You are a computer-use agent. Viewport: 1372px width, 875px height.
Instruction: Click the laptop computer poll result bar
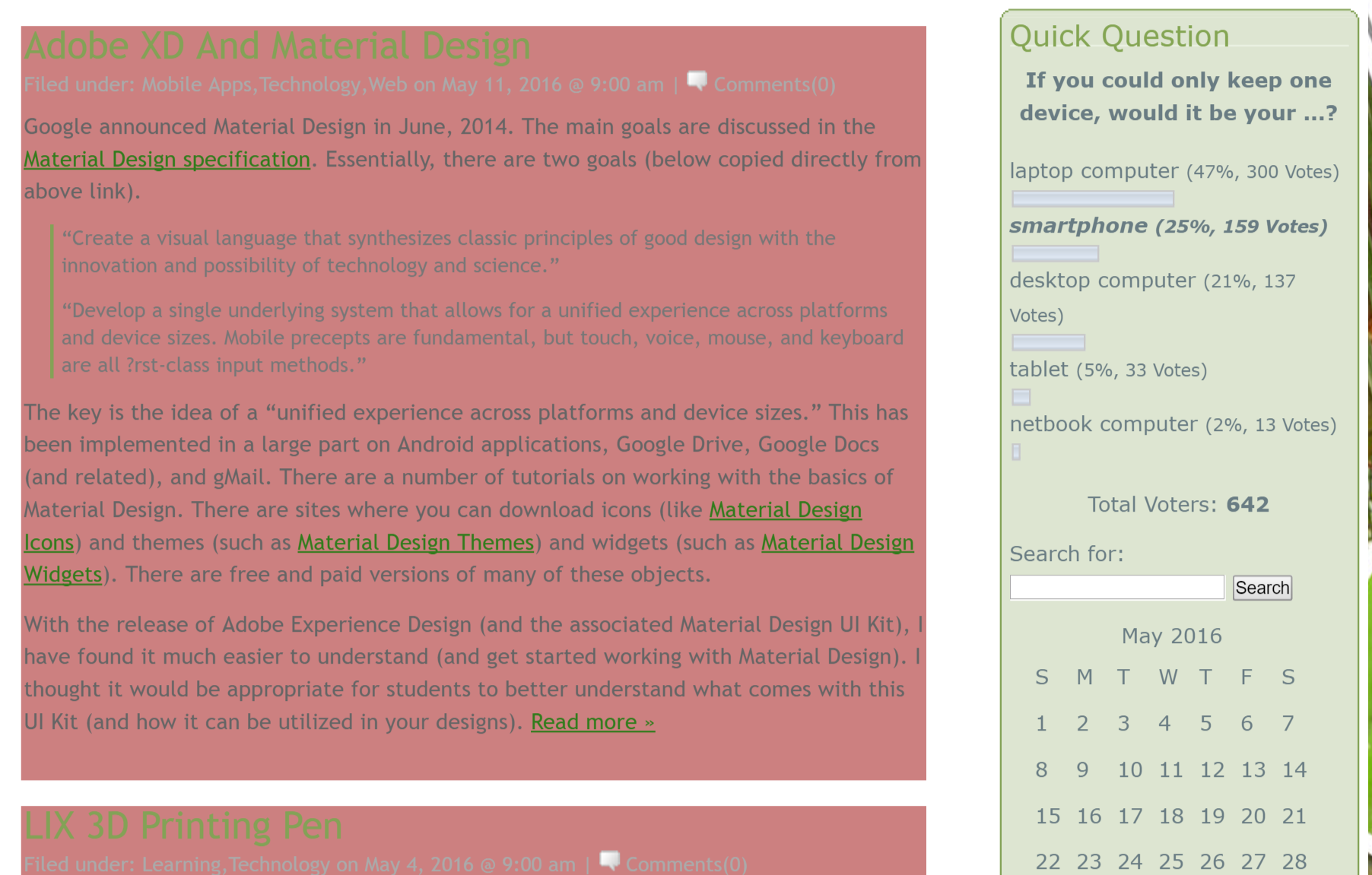(1093, 199)
